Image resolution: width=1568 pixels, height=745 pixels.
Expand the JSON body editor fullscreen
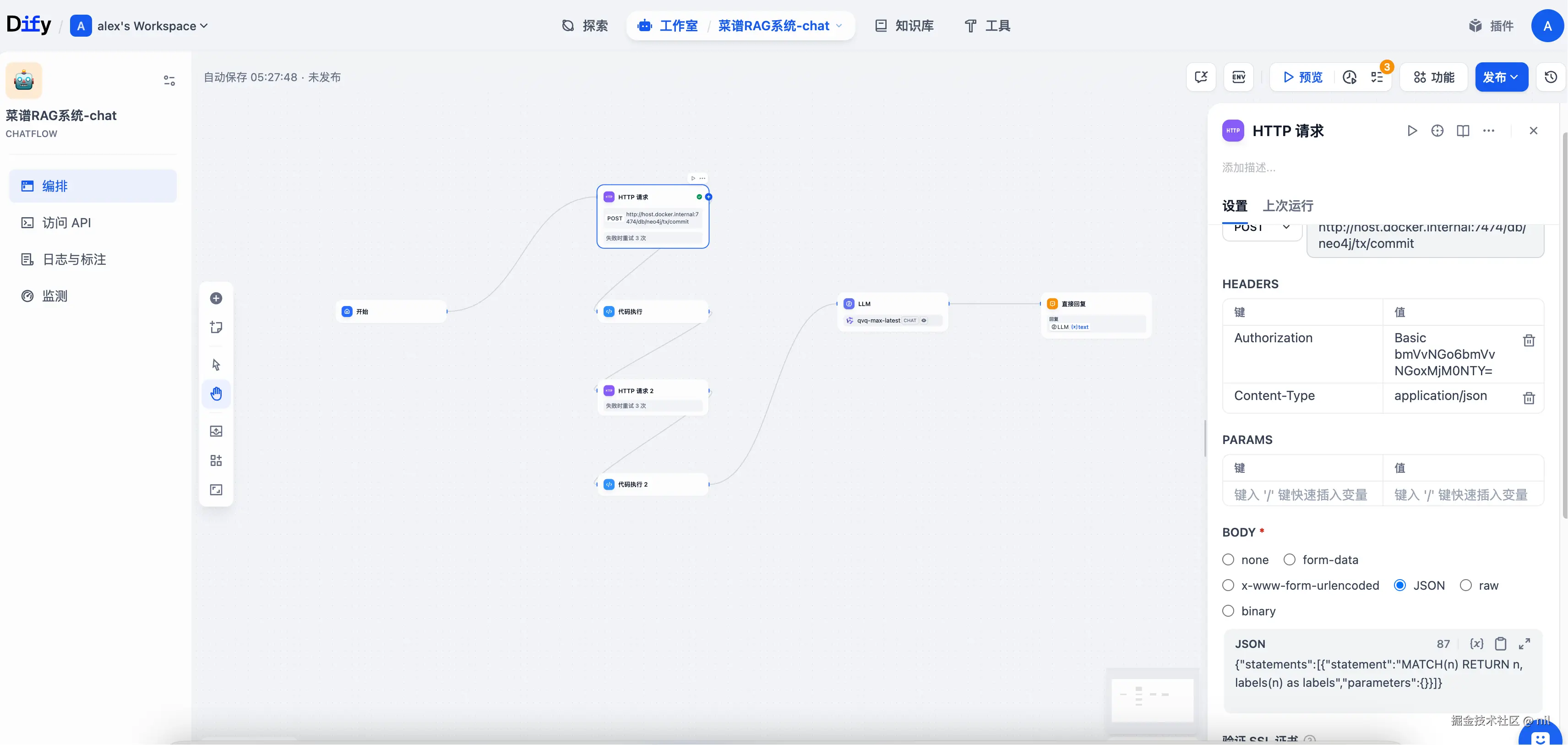coord(1524,644)
